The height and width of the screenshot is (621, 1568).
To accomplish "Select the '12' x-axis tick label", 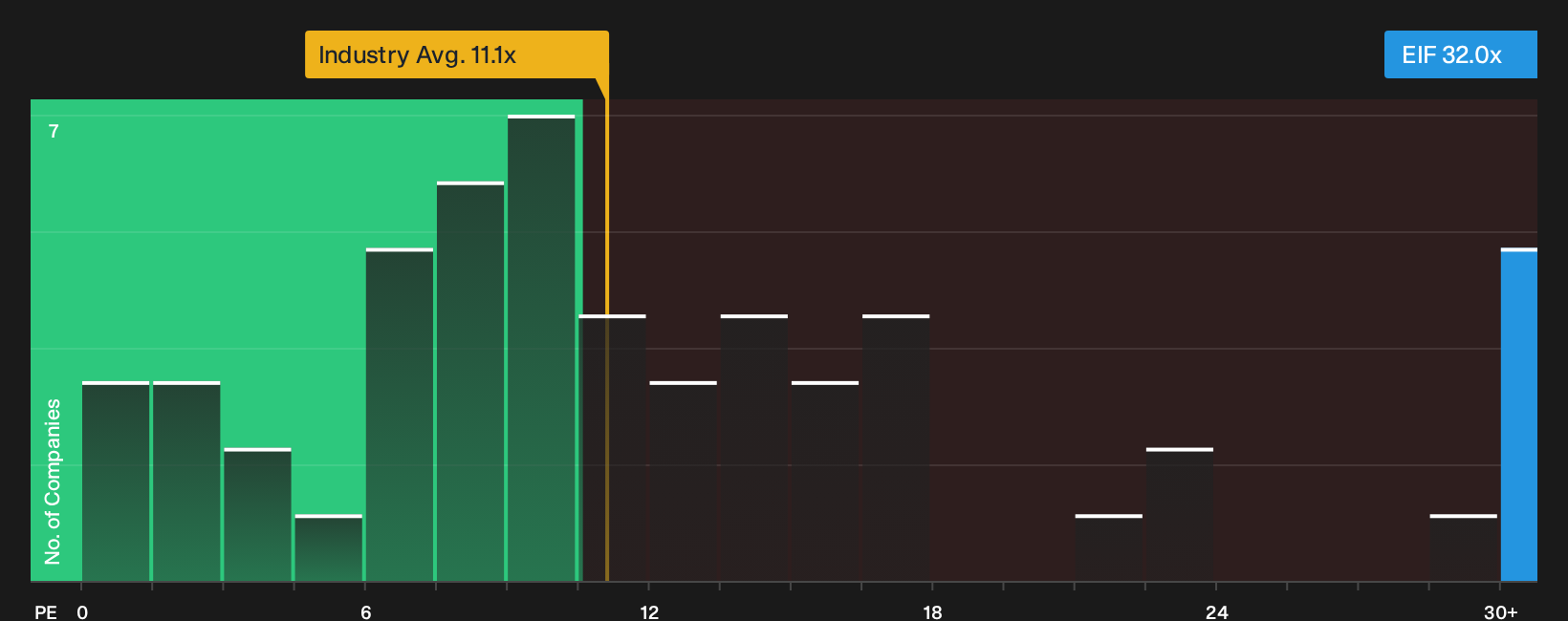I will coord(649,612).
